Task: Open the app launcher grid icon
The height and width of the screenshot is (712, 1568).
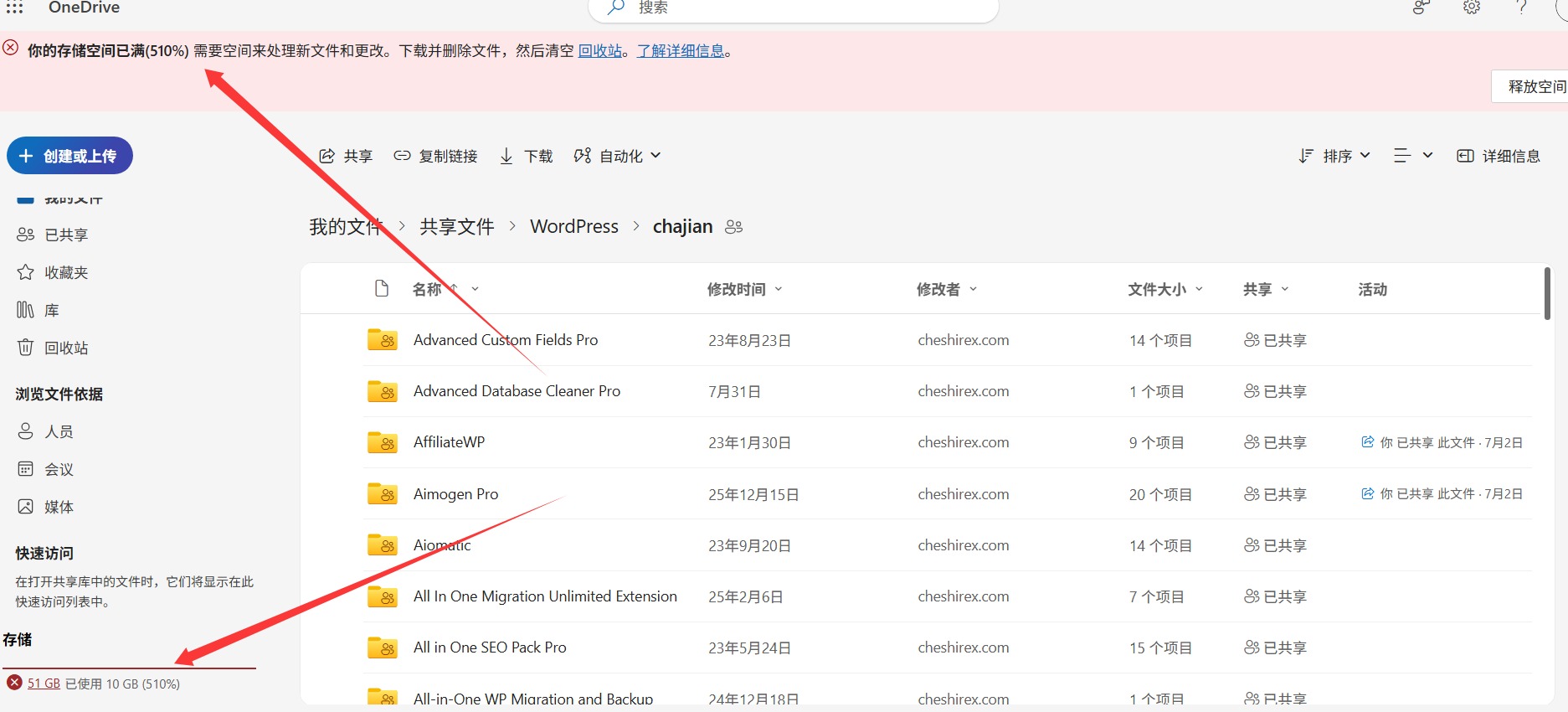Action: [15, 8]
